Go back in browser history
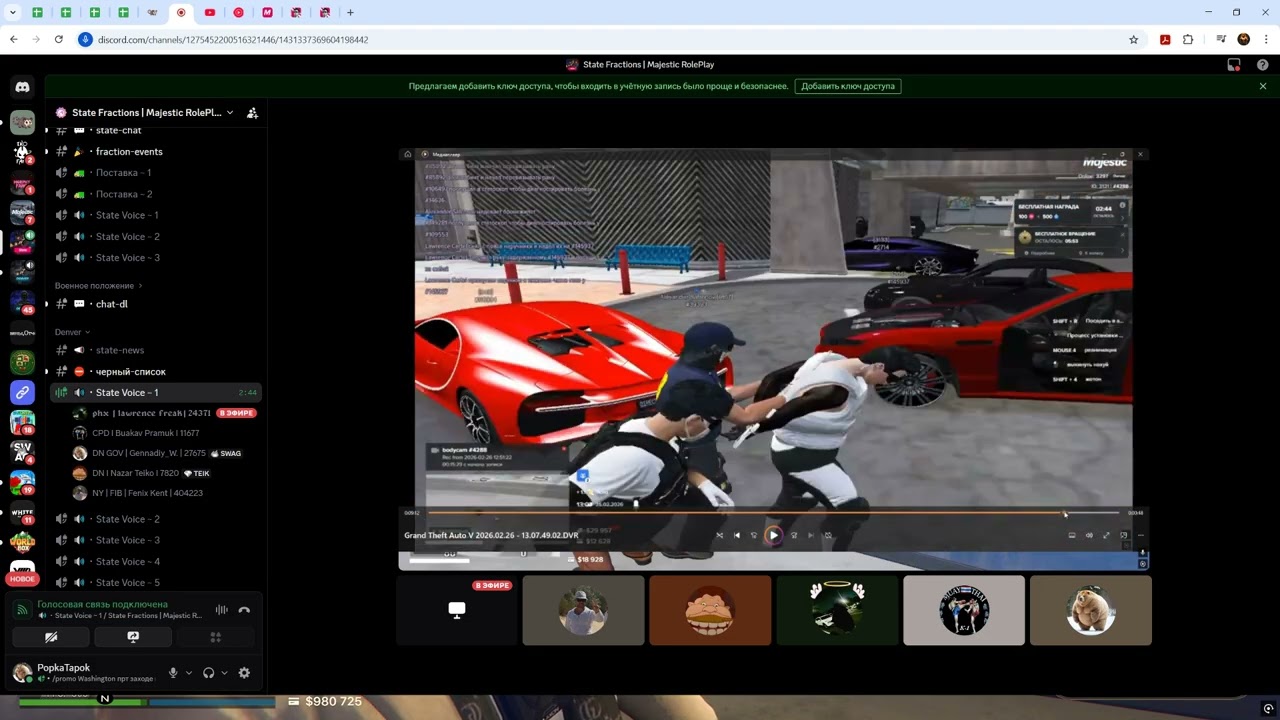The width and height of the screenshot is (1280, 720). 14,40
